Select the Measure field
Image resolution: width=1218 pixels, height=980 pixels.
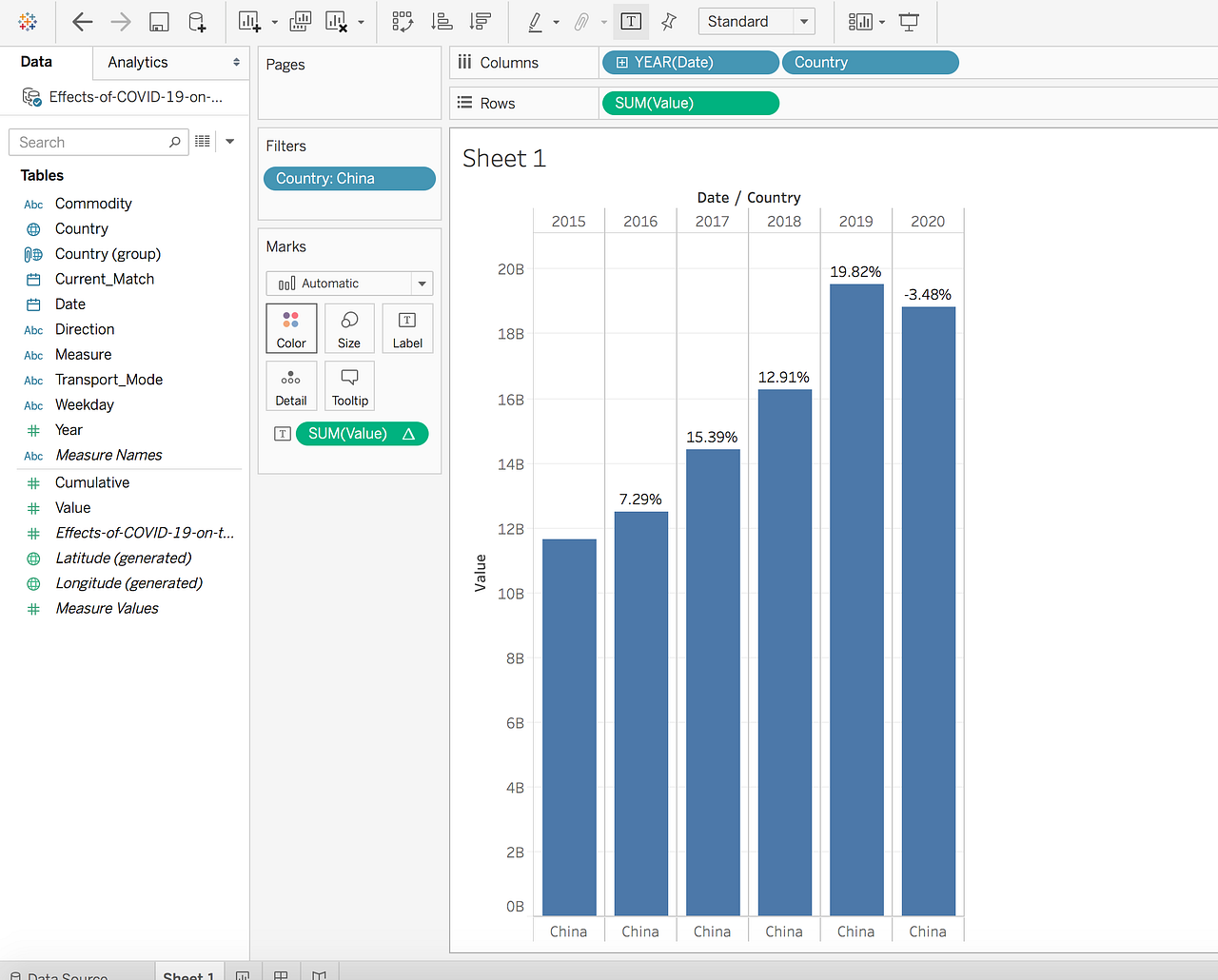coord(83,355)
